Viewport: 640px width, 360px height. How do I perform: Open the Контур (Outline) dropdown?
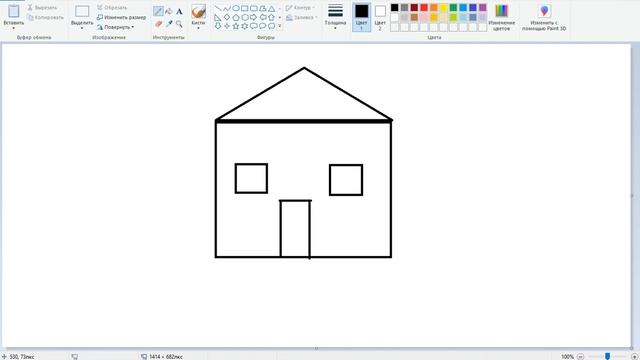(x=300, y=8)
